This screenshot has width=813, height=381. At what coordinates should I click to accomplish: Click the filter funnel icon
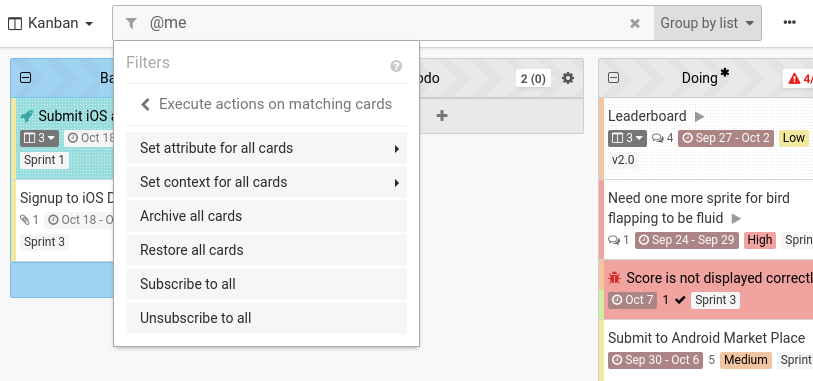[x=131, y=23]
